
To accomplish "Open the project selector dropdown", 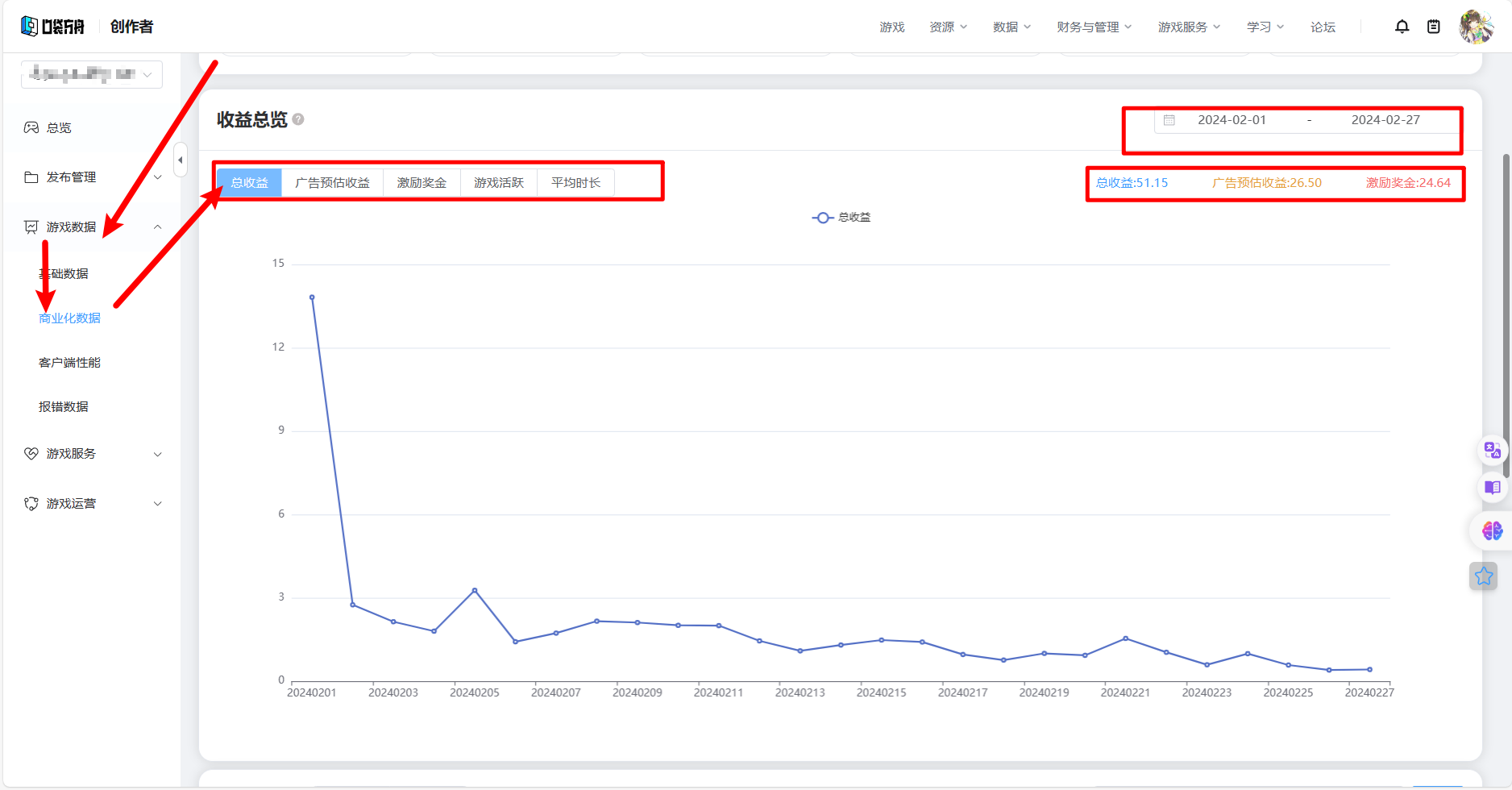I will [91, 74].
